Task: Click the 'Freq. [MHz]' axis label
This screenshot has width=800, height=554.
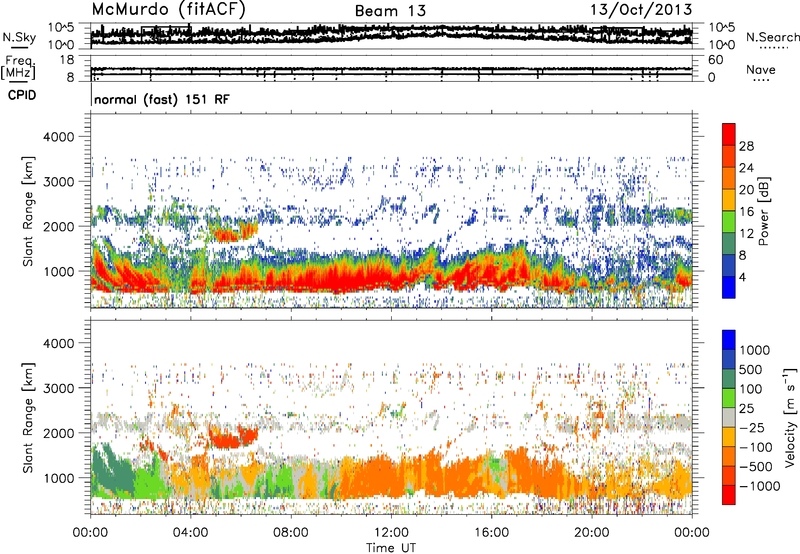Action: coord(19,69)
